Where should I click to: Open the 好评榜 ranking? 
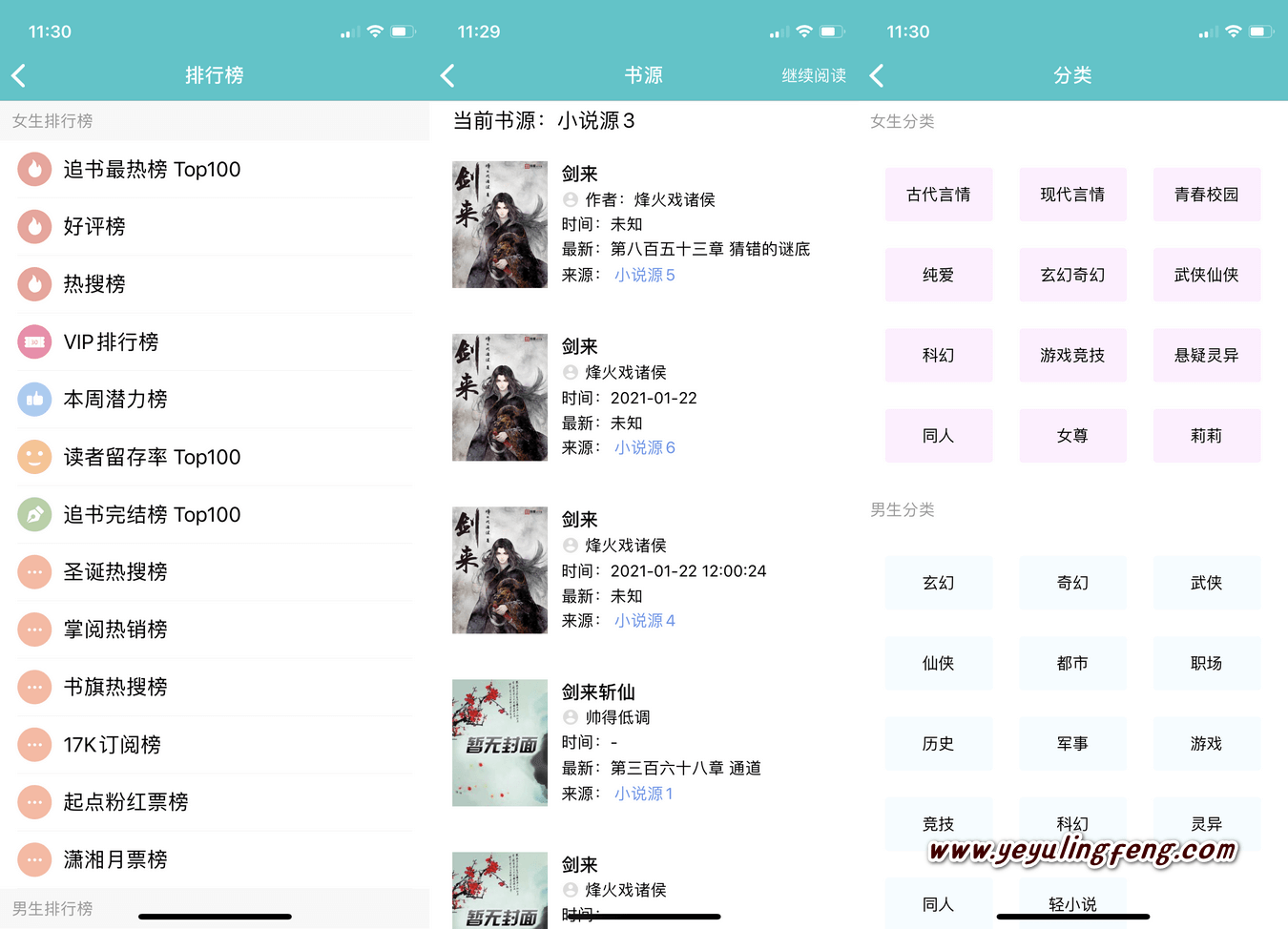pos(215,226)
